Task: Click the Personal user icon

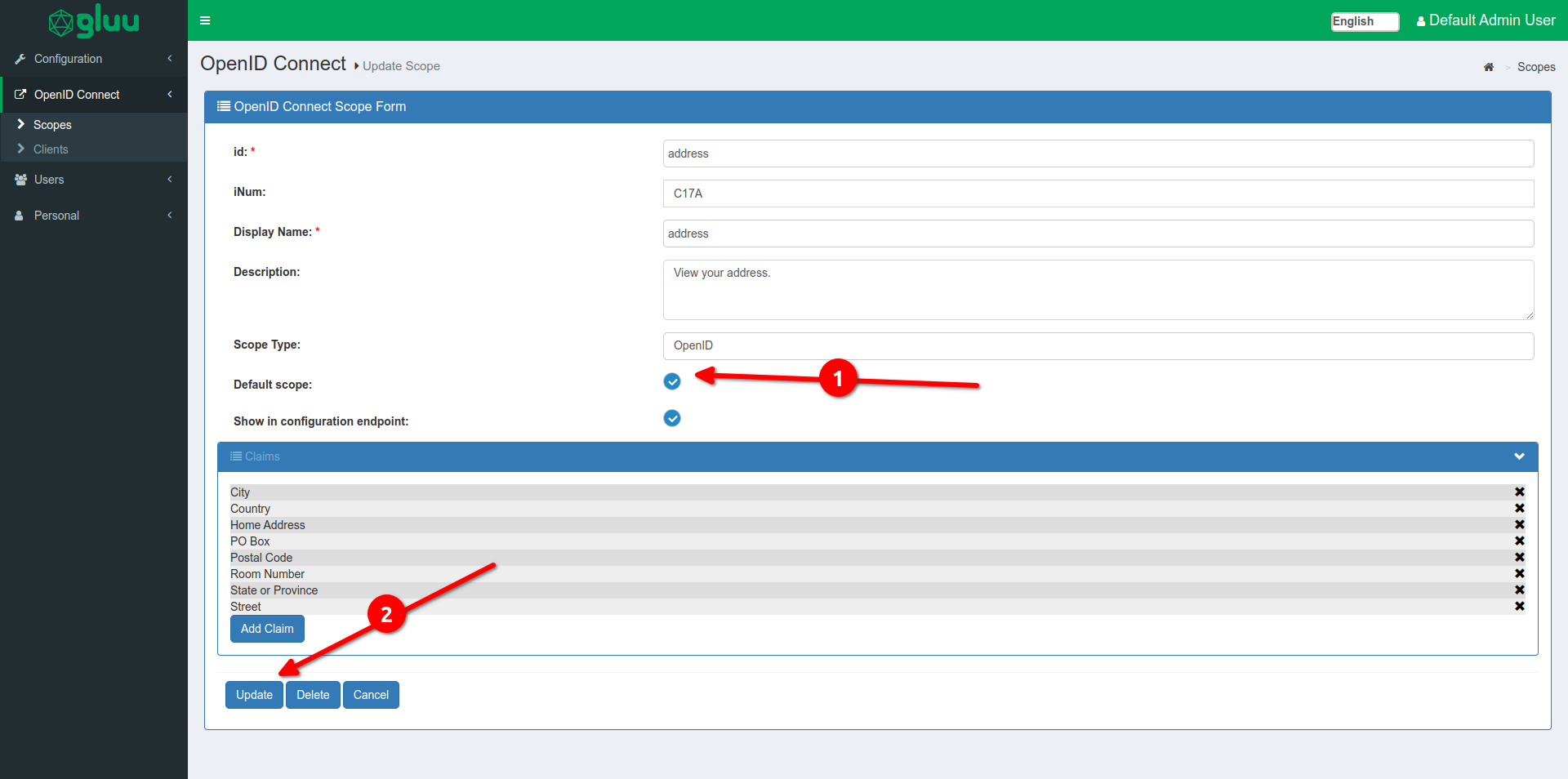Action: coord(20,216)
